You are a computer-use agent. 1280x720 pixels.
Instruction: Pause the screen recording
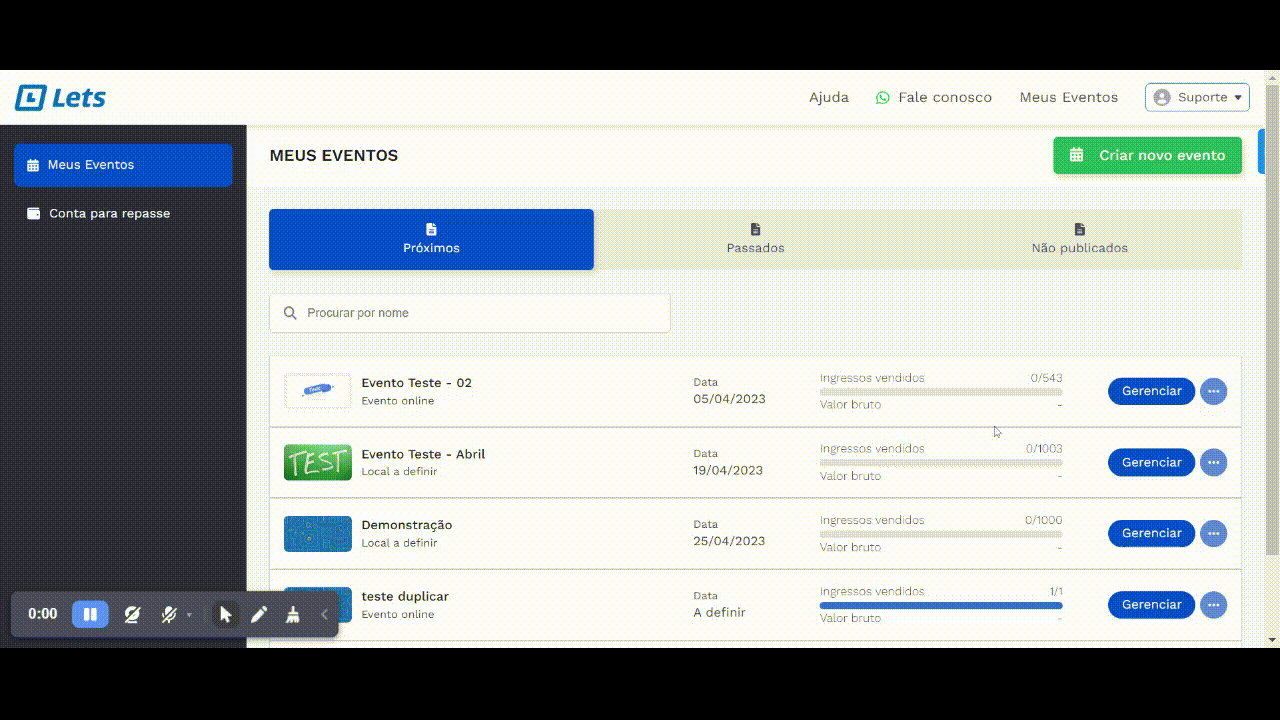tap(90, 614)
